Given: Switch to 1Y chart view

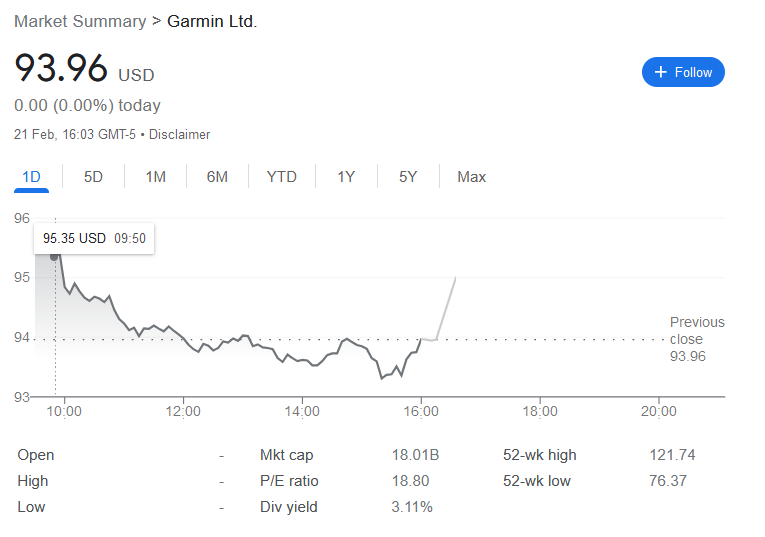Looking at the screenshot, I should pyautogui.click(x=346, y=177).
